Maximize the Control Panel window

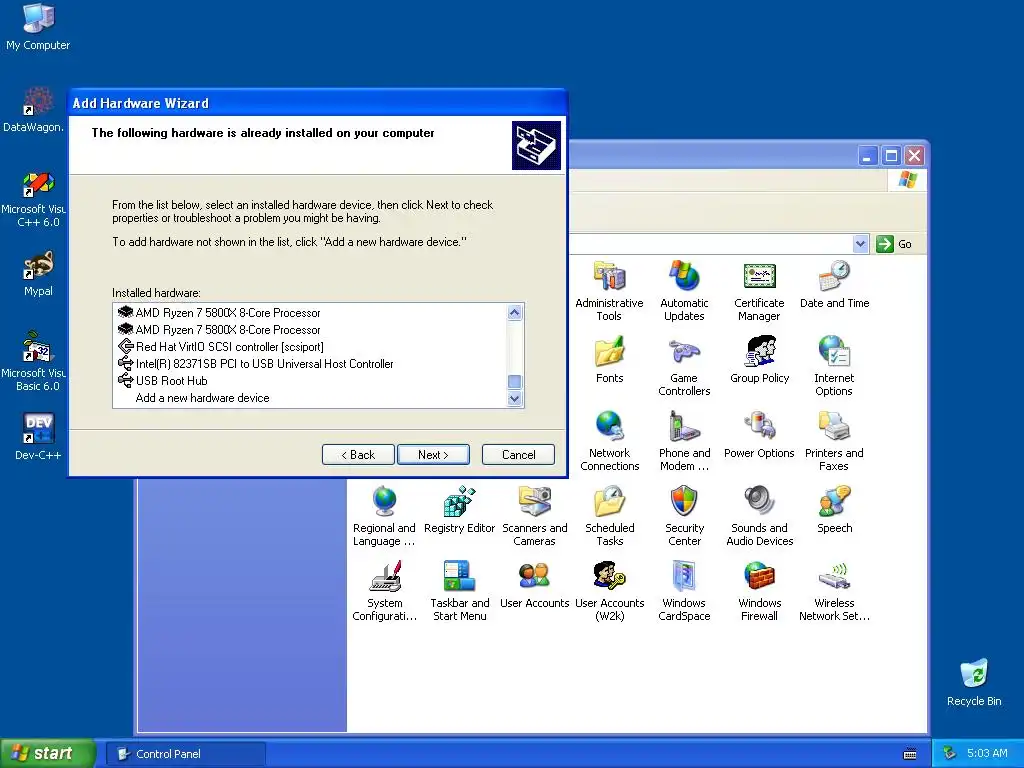[x=891, y=156]
